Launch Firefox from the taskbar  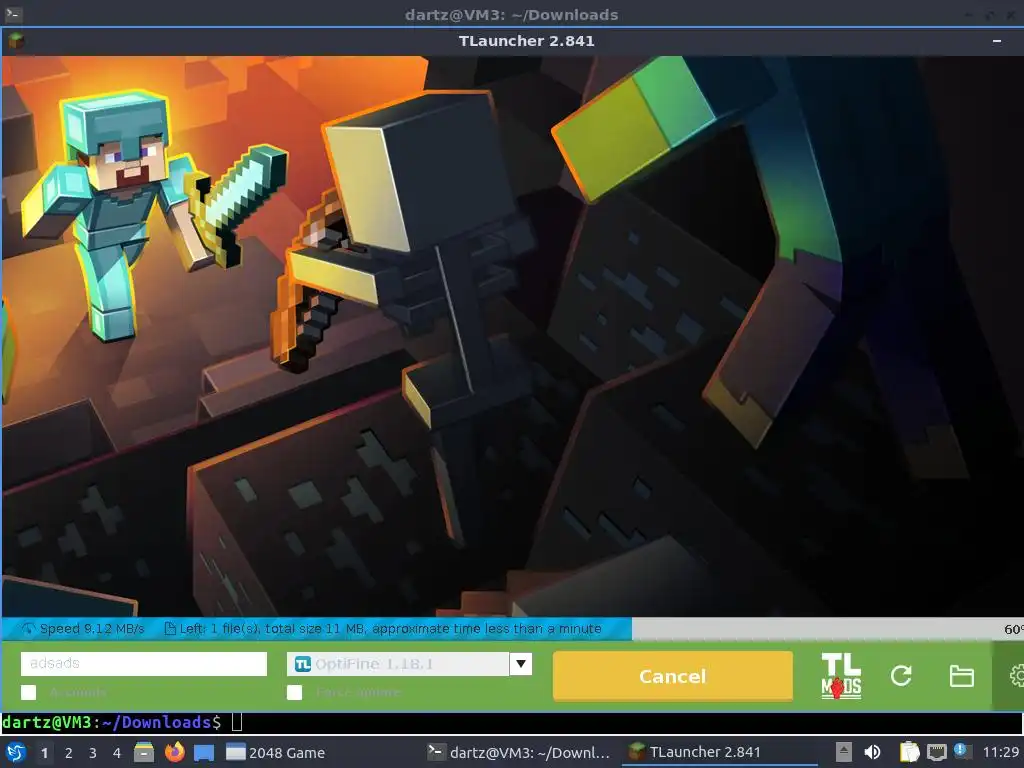[174, 752]
